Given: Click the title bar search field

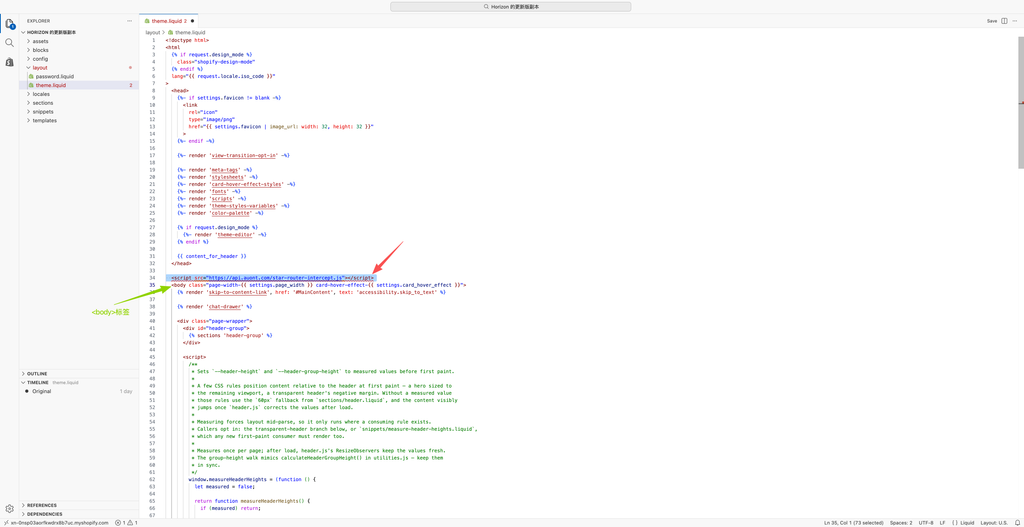Looking at the screenshot, I should point(511,7).
